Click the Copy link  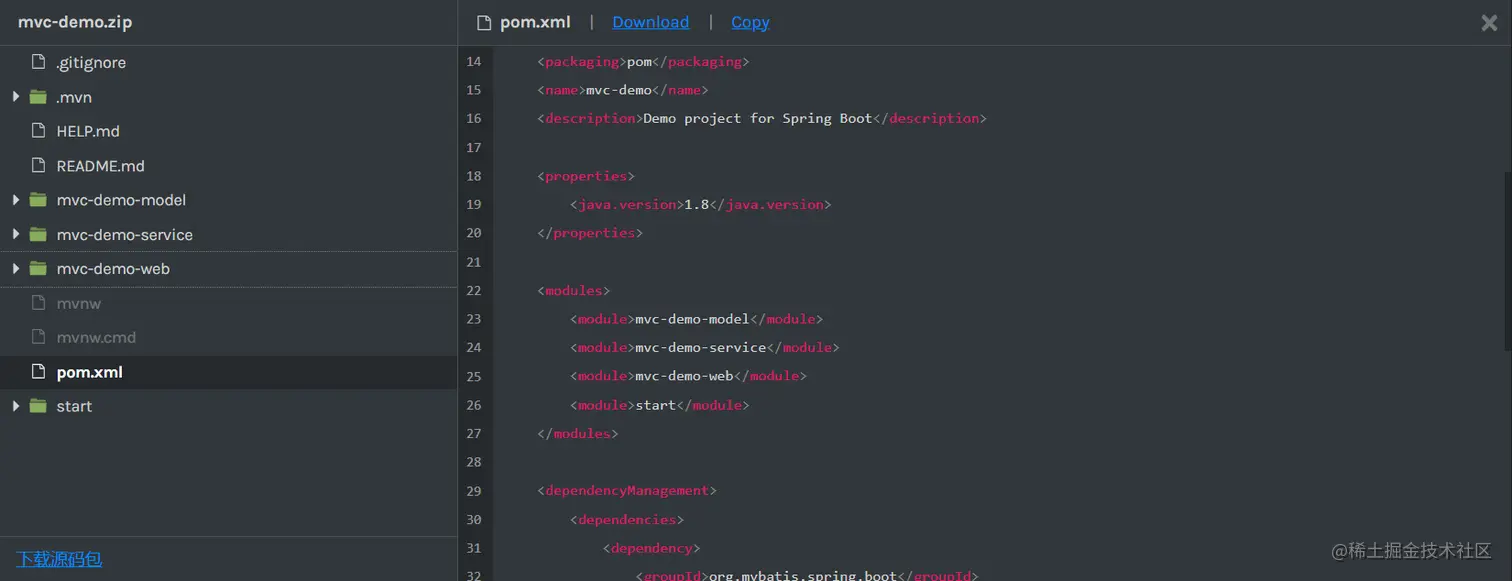coord(750,22)
